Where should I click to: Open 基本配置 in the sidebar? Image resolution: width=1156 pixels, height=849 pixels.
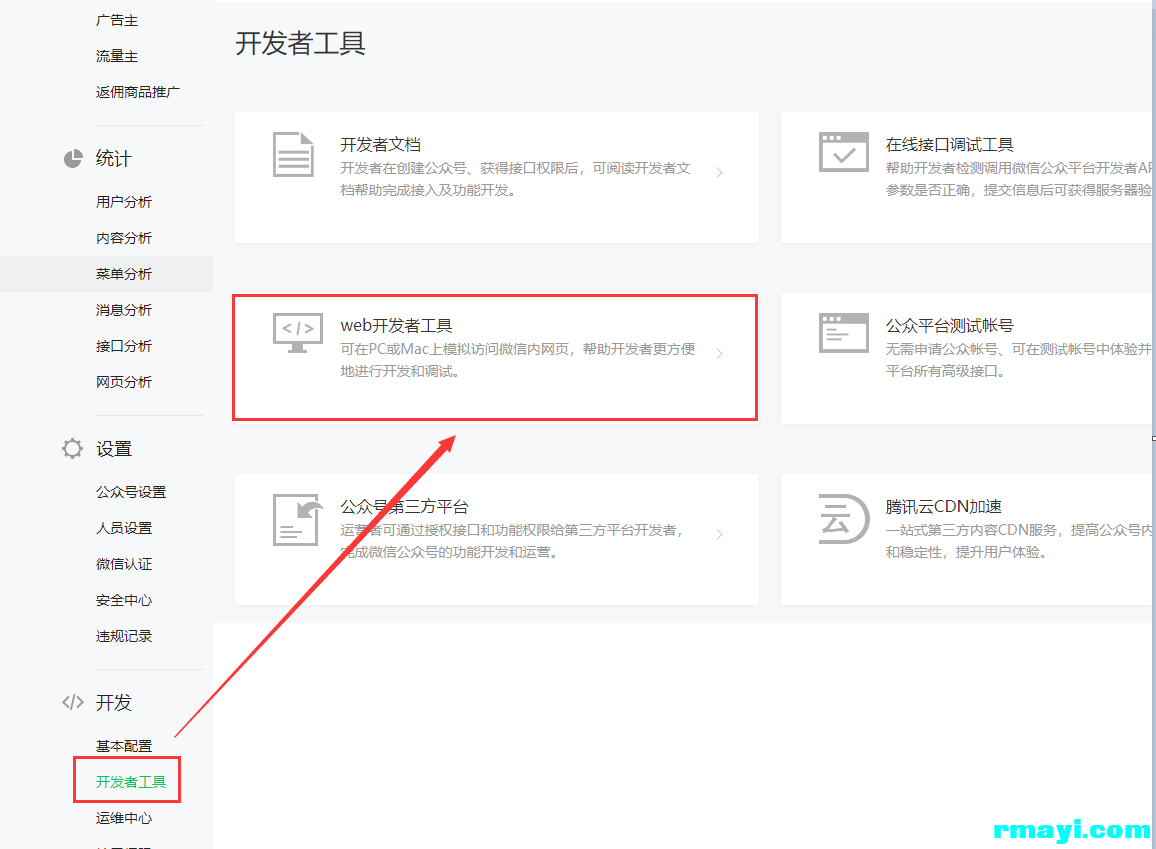(x=124, y=746)
